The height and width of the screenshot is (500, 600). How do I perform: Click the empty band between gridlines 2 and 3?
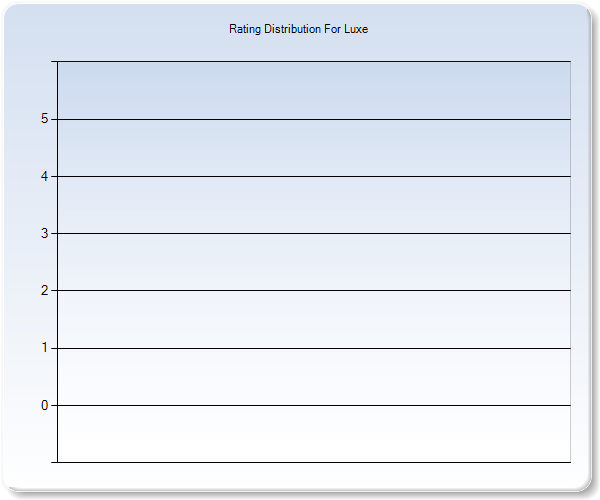point(314,262)
